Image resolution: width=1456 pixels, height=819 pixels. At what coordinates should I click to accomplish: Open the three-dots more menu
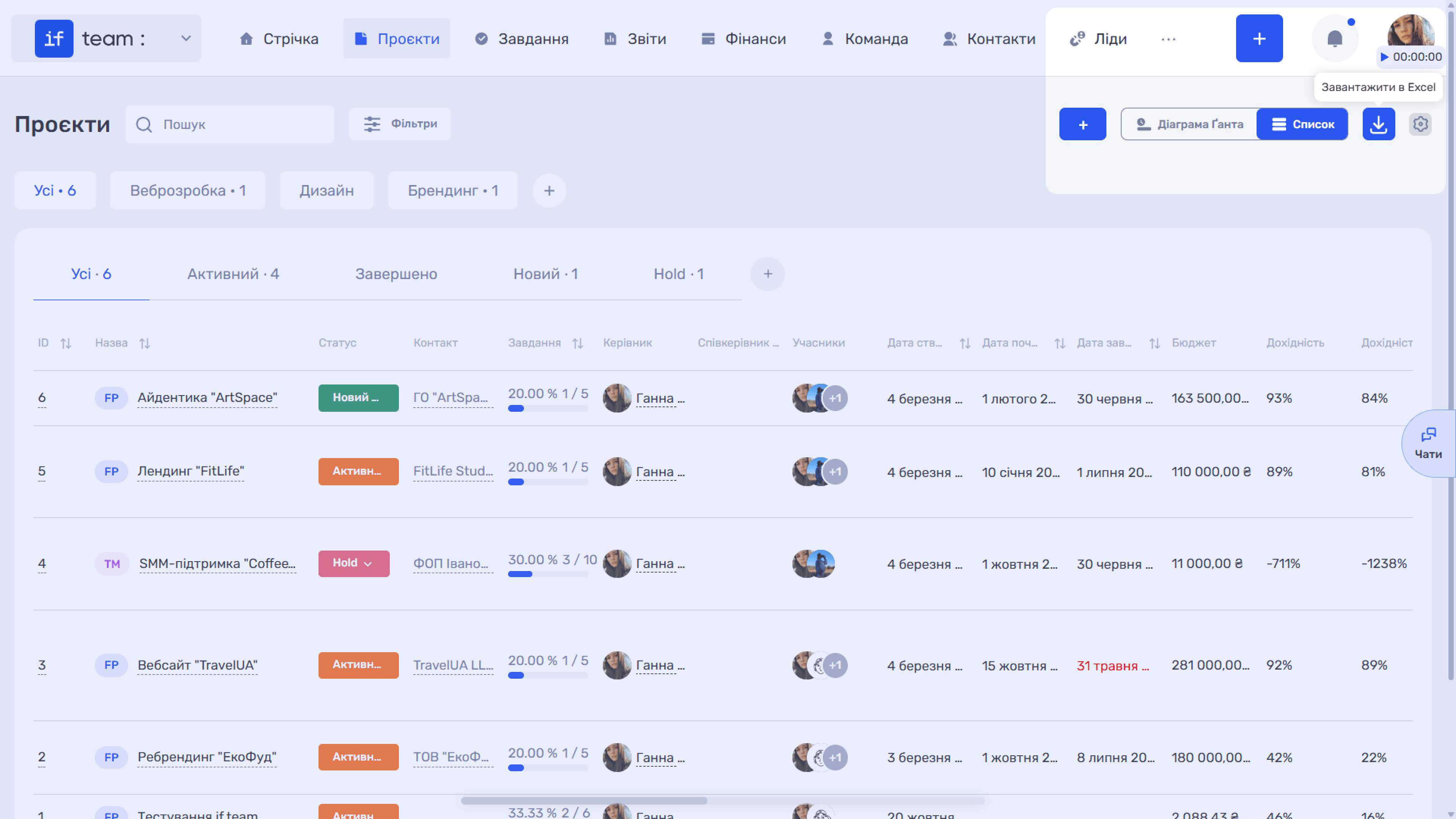(x=1168, y=39)
